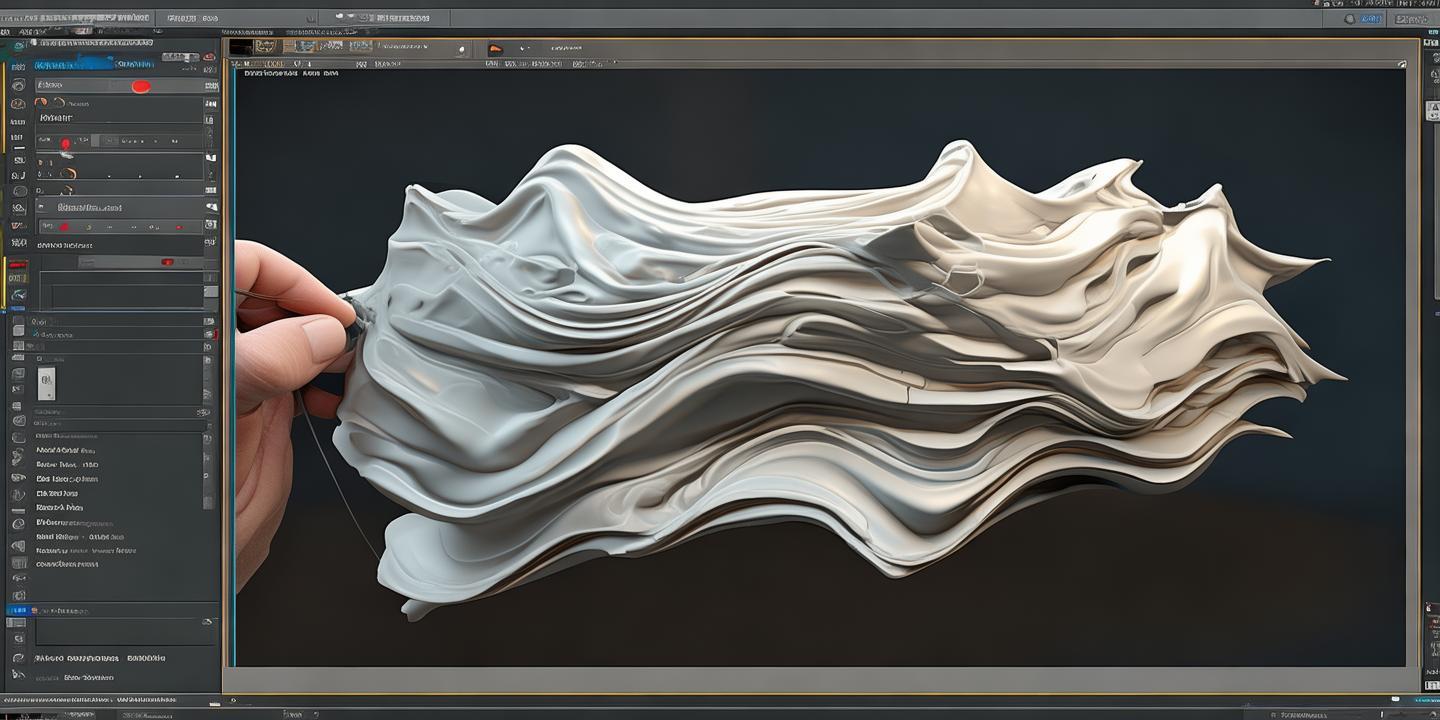Toggle the red record indicator in the properties panel
The image size is (1440, 720).
140,86
